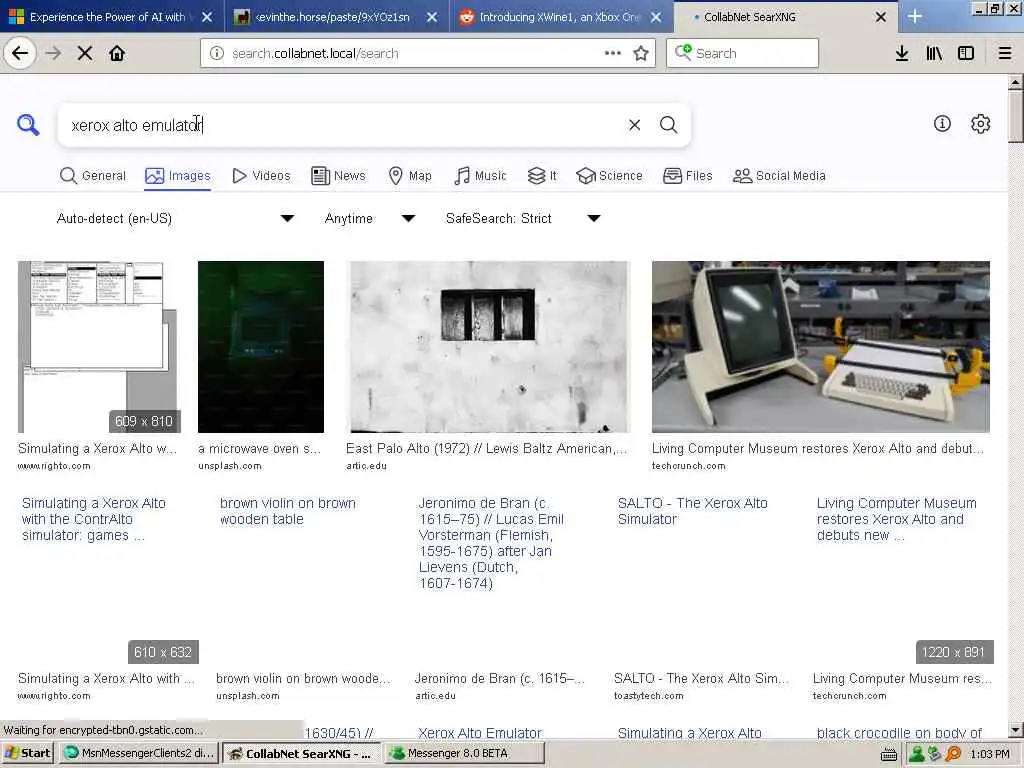1024x768 pixels.
Task: Bookmark this page with the star icon
Action: pyautogui.click(x=641, y=54)
